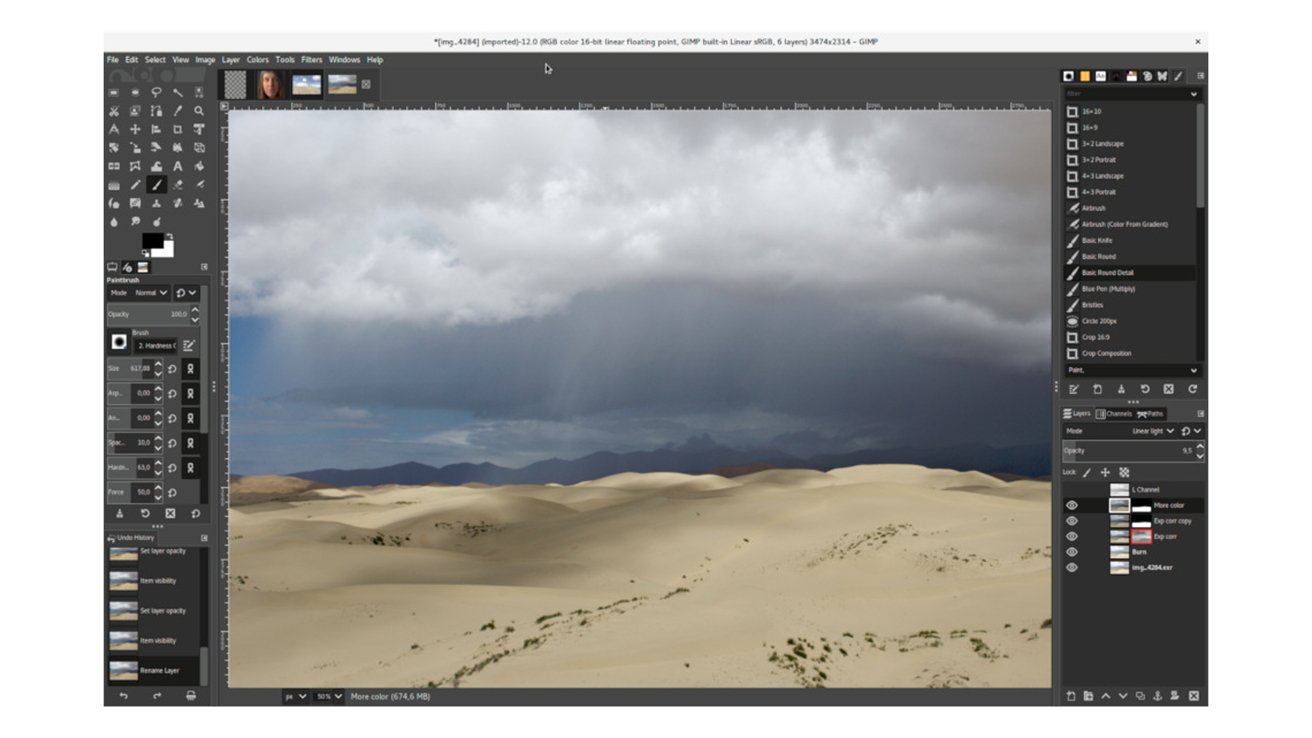1312x738 pixels.
Task: Create a new layer icon
Action: [x=1071, y=696]
